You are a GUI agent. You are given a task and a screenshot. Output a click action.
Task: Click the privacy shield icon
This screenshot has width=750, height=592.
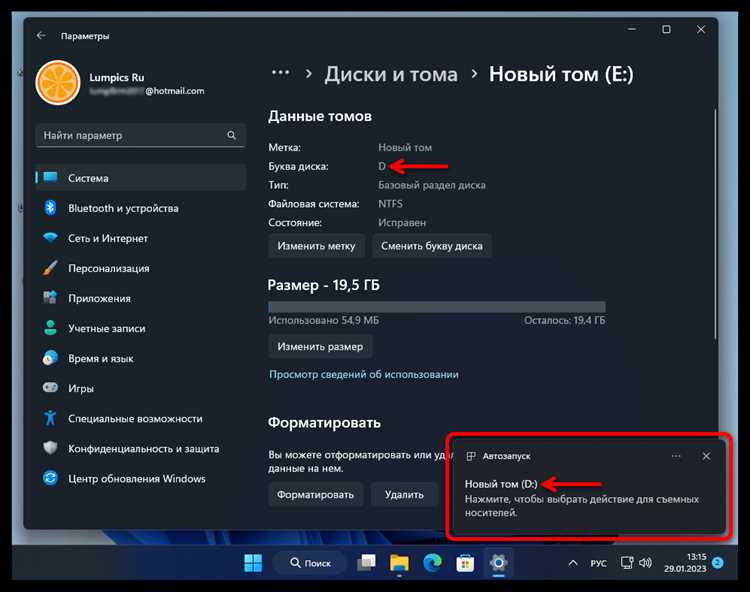(50, 448)
